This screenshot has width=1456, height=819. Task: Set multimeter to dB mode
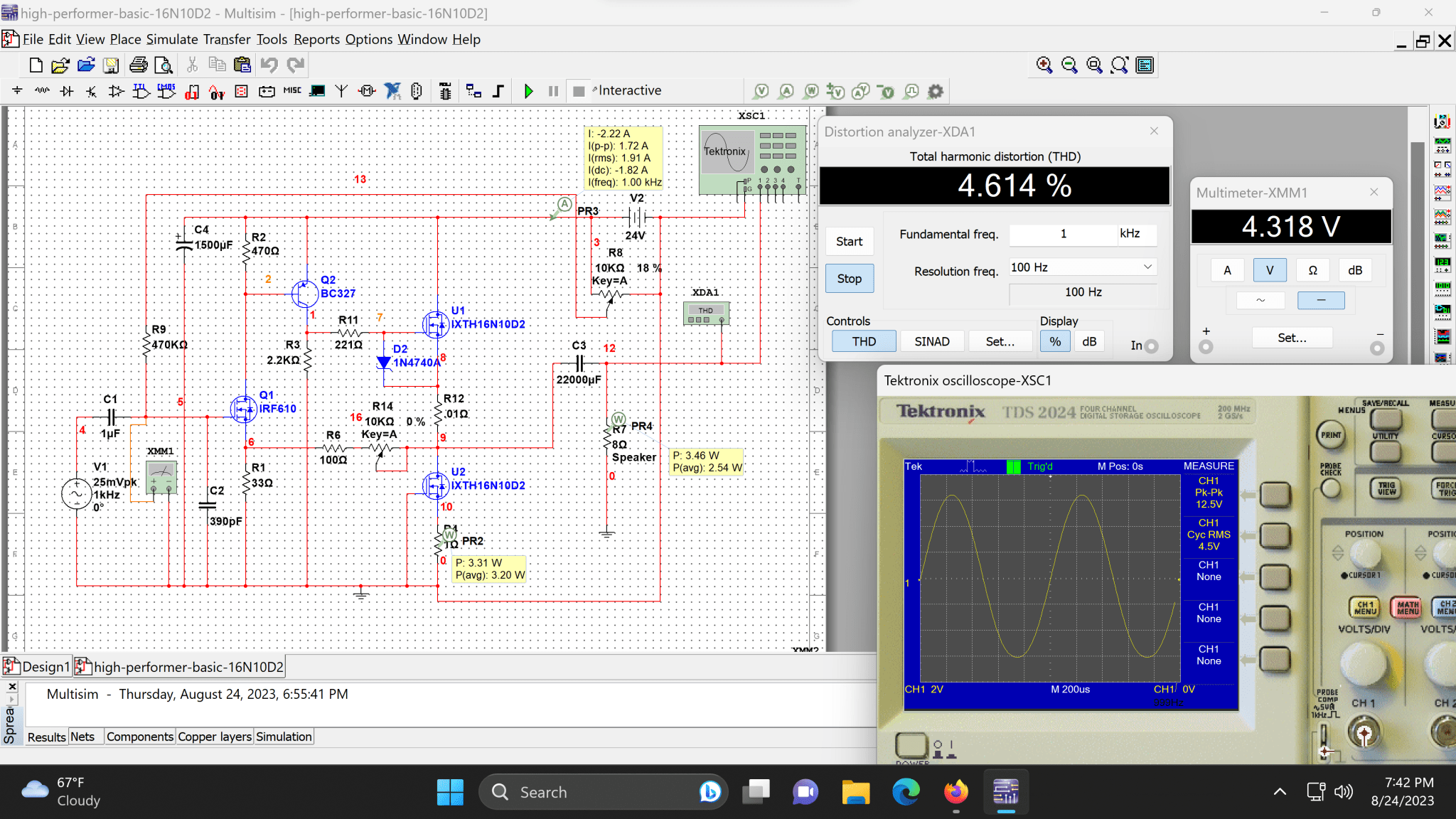[x=1355, y=270]
